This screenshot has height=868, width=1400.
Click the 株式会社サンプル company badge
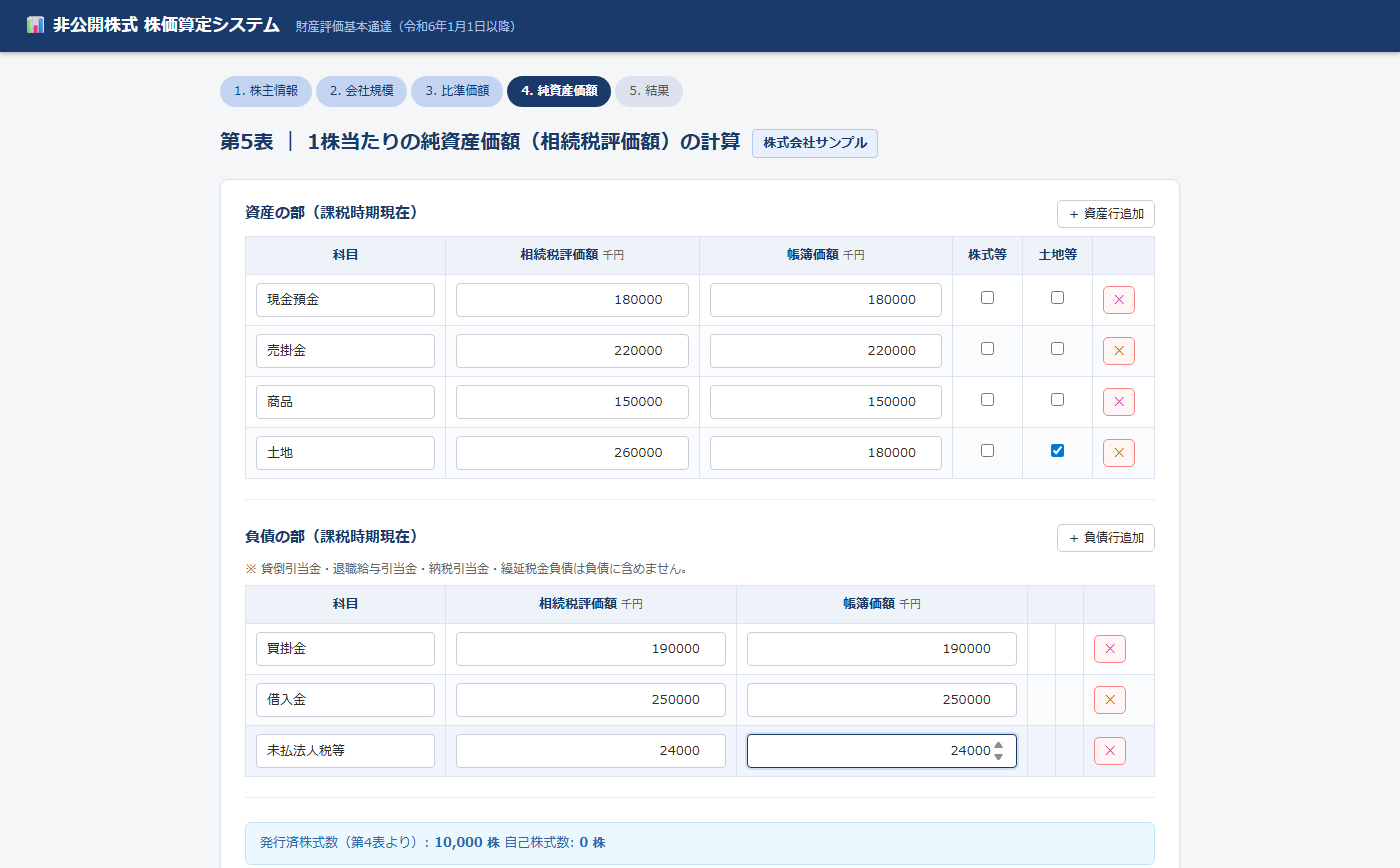[x=815, y=143]
